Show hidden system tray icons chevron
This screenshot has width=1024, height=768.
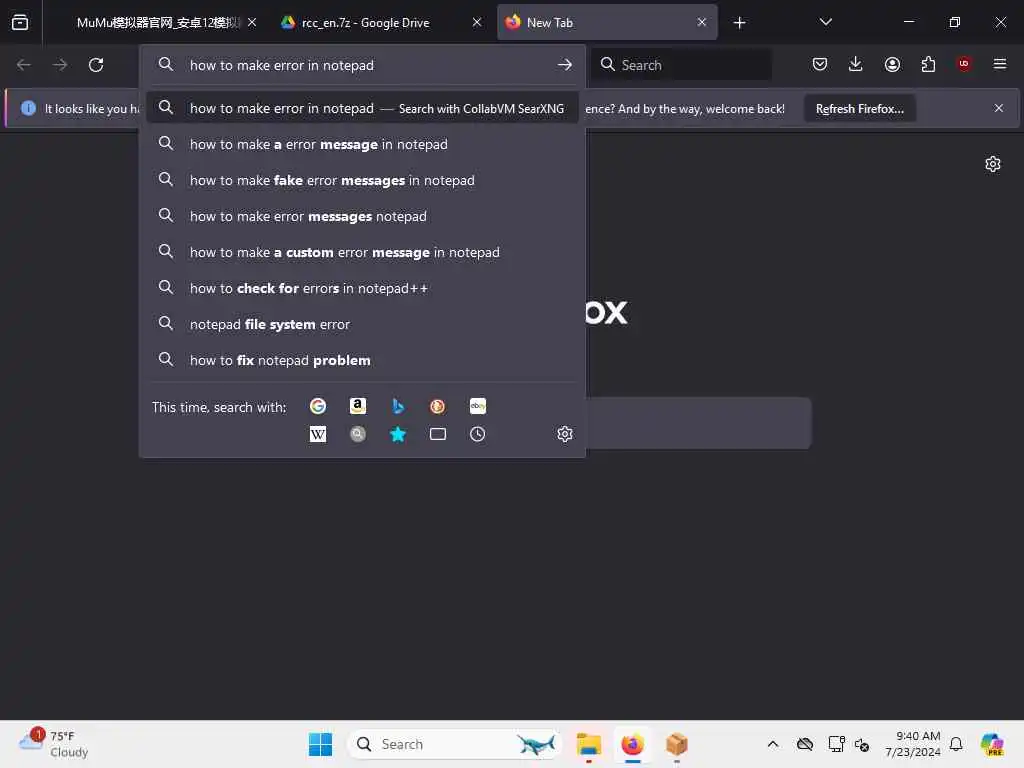click(x=773, y=744)
